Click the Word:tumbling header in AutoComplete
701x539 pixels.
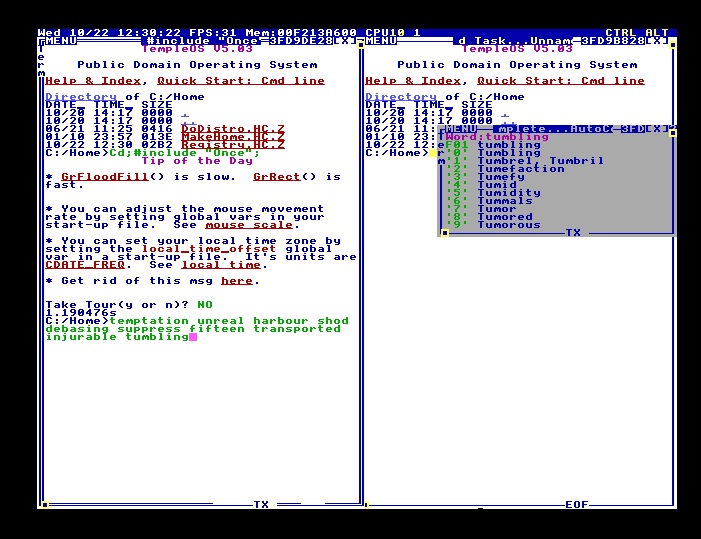pyautogui.click(x=497, y=137)
